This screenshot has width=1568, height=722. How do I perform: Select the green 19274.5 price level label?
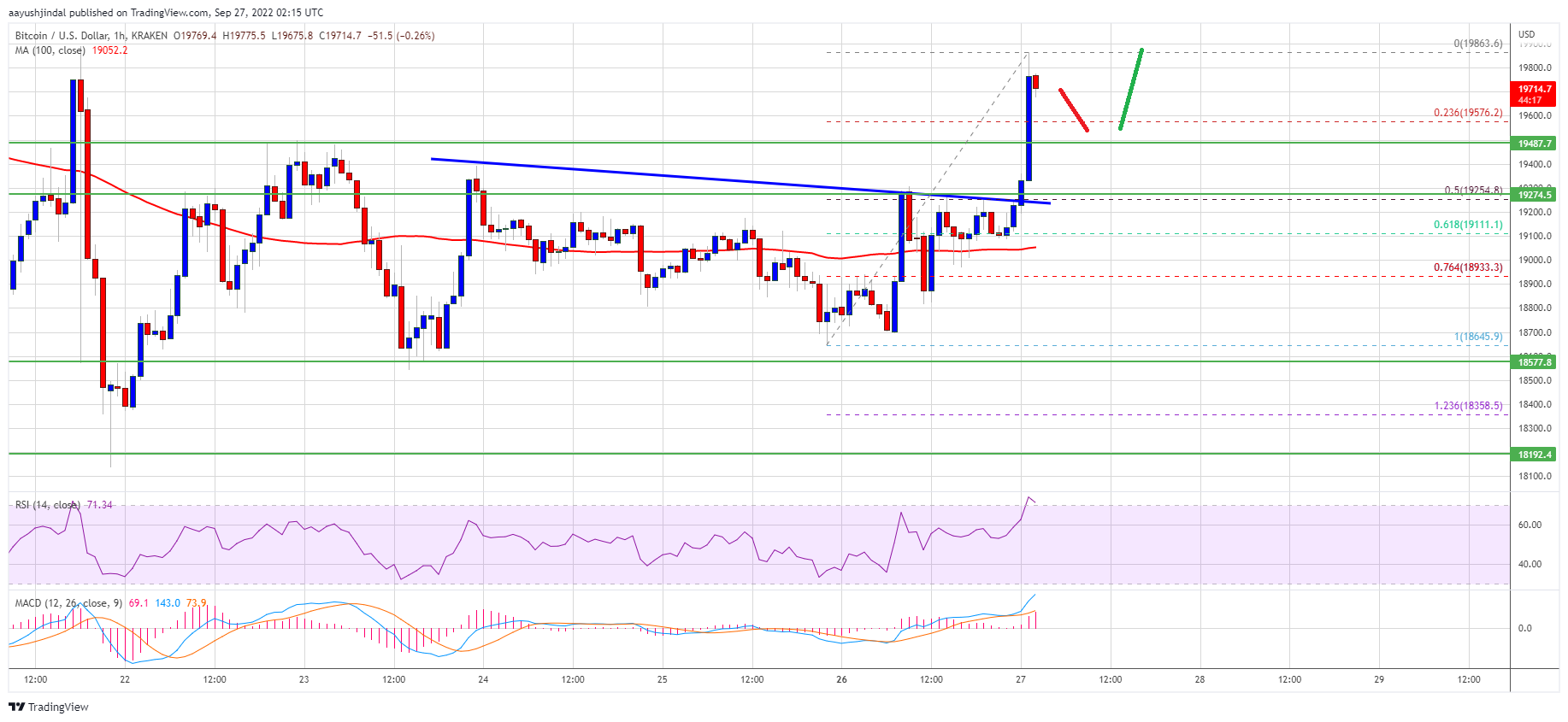tap(1535, 195)
